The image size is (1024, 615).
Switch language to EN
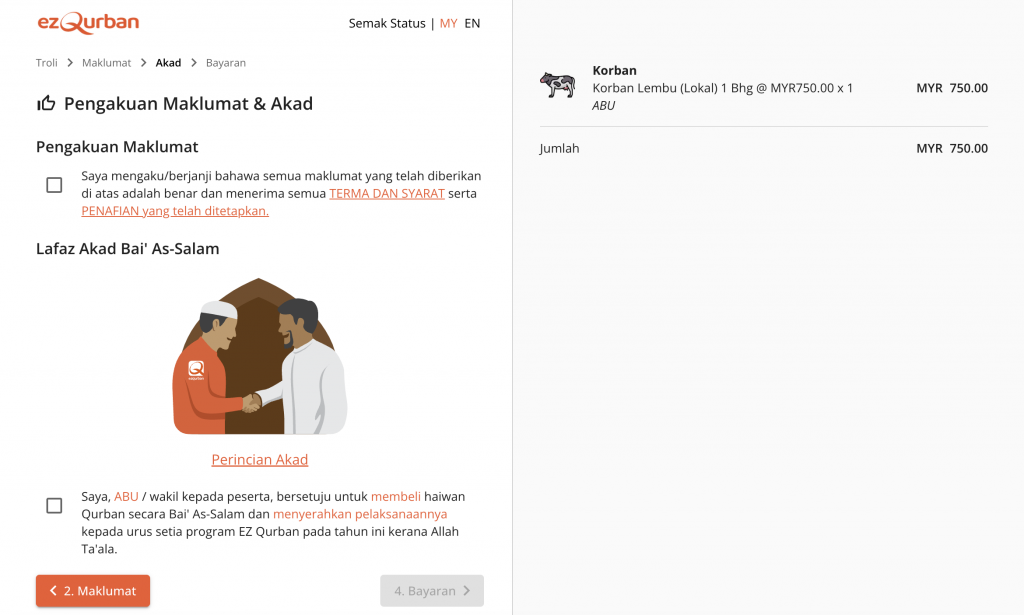click(x=472, y=24)
